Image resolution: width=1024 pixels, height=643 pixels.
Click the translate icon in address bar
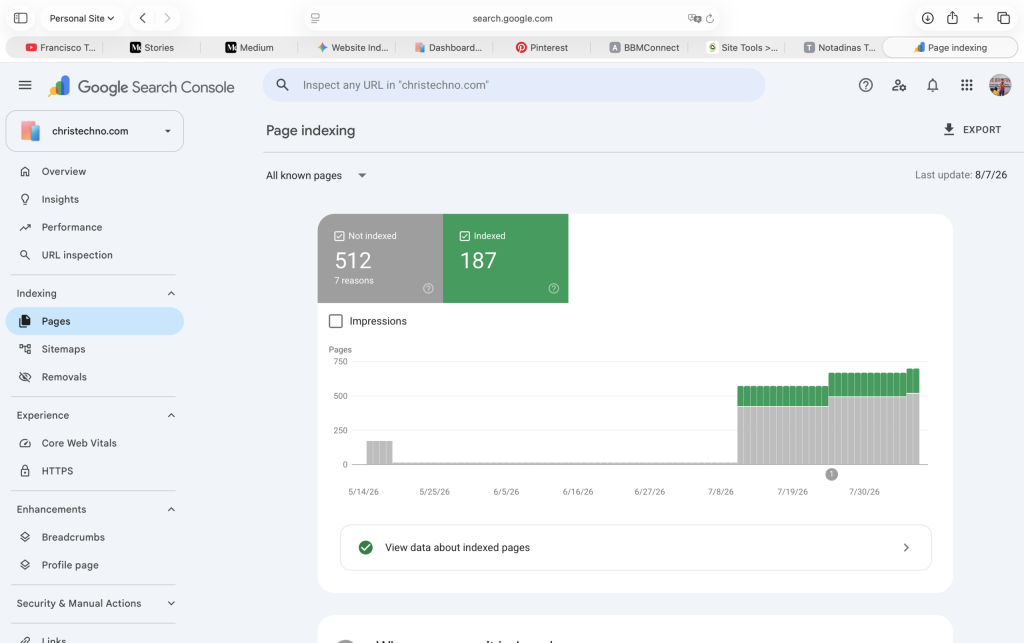pos(694,18)
